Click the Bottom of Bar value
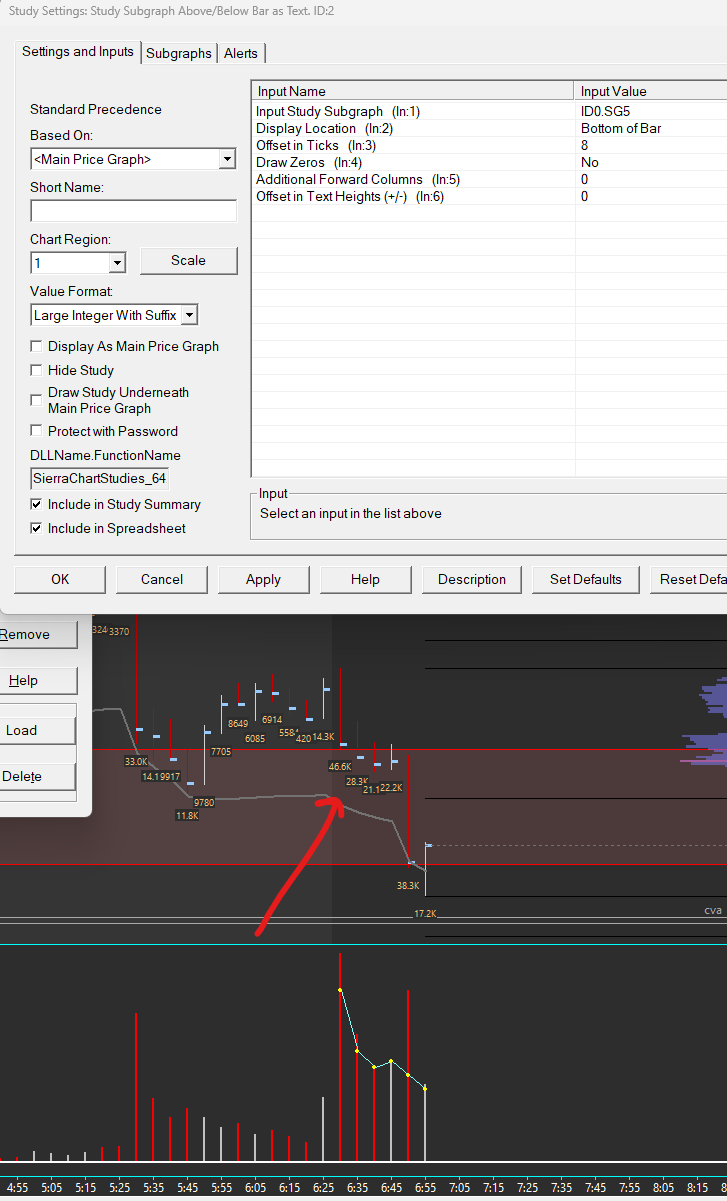 coord(621,128)
